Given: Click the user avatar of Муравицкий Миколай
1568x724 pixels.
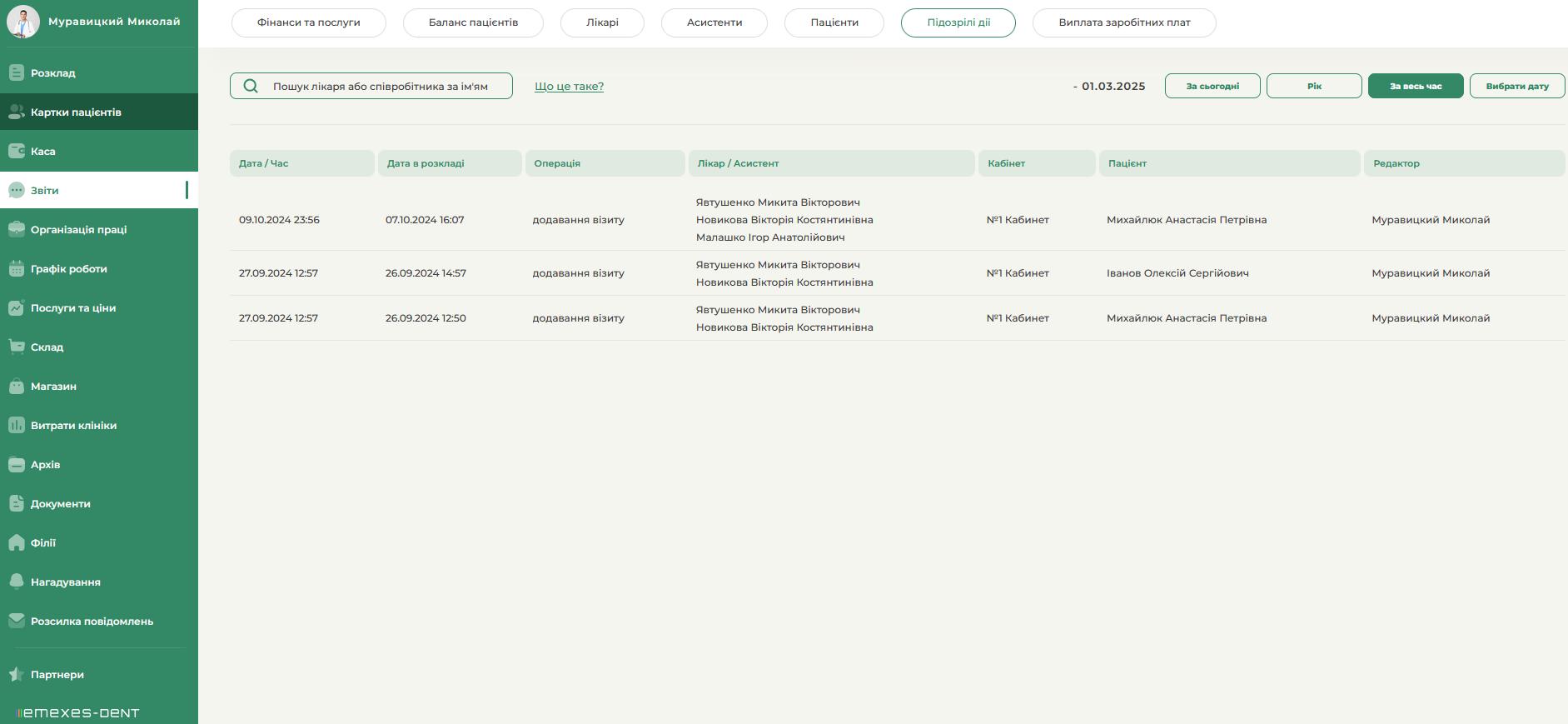Looking at the screenshot, I should coord(23,22).
